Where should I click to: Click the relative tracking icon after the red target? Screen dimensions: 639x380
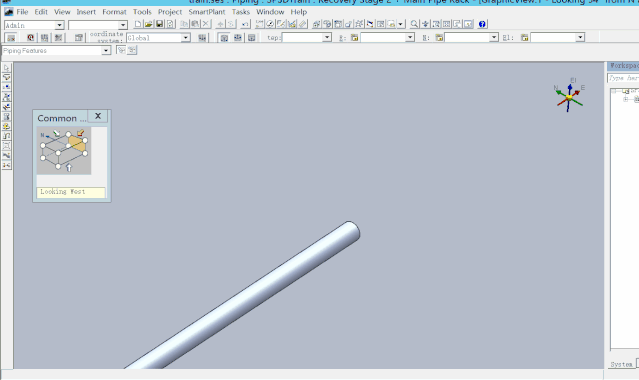click(44, 38)
